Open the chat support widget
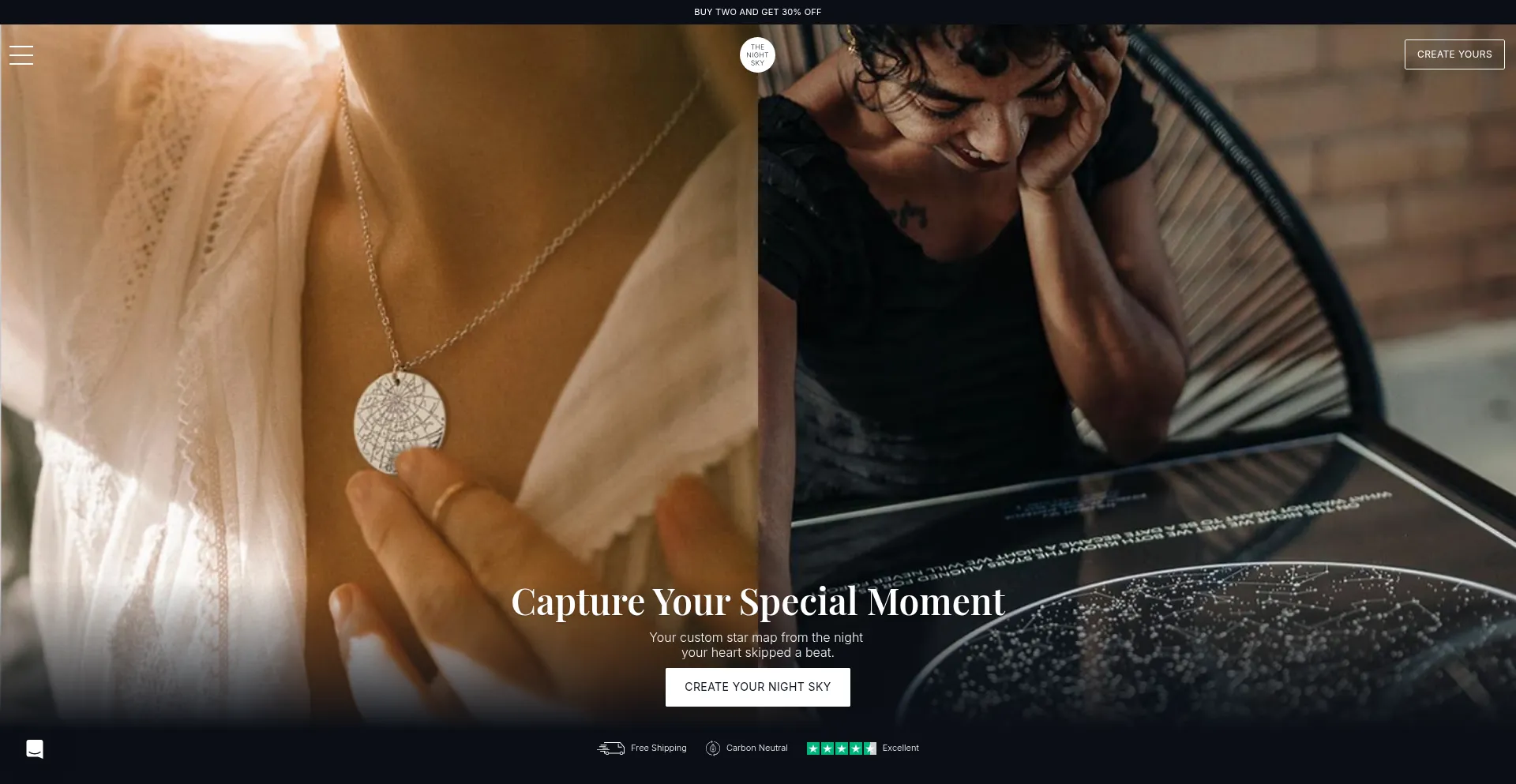The image size is (1516, 784). click(x=35, y=749)
